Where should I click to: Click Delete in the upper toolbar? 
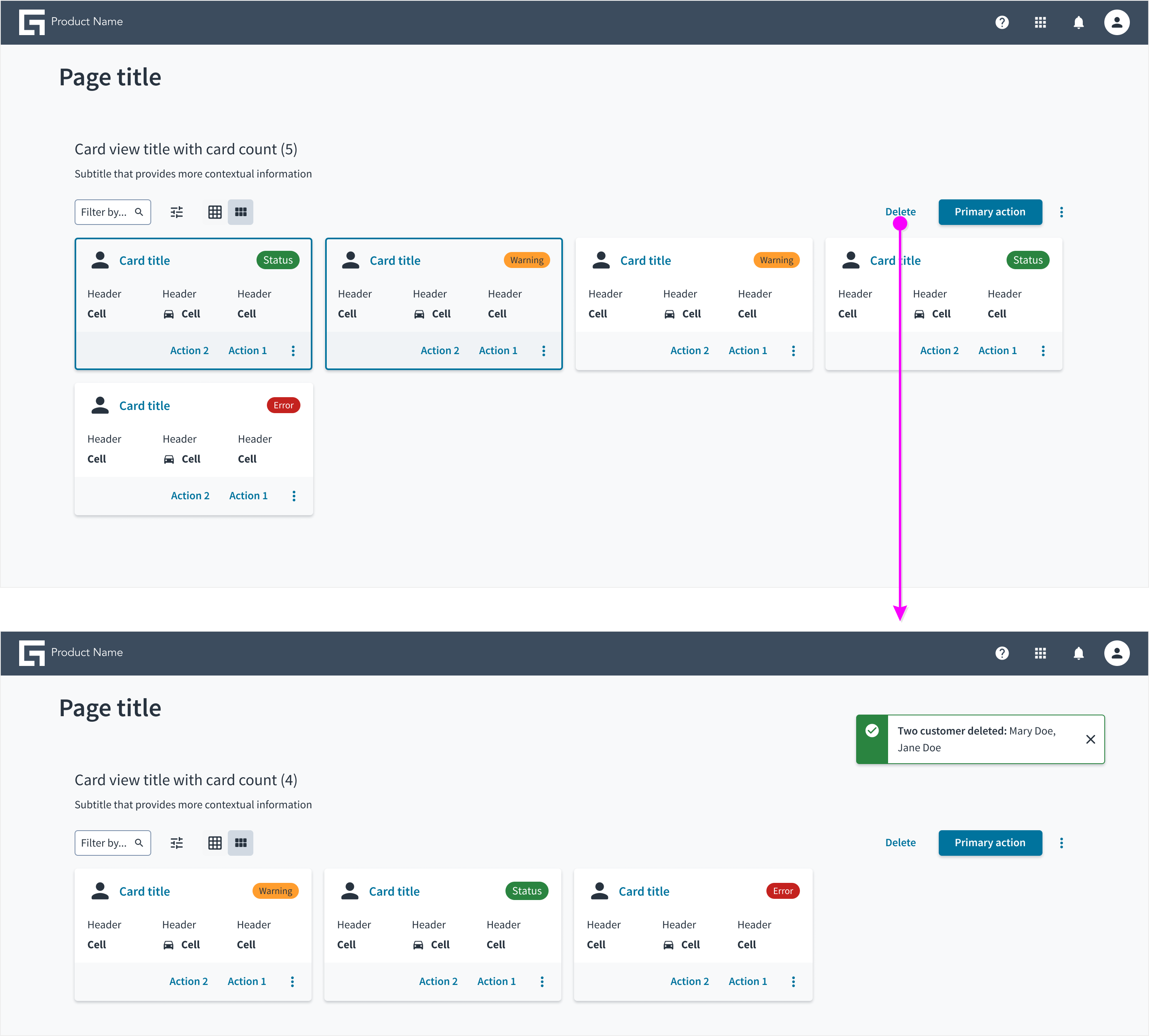900,212
